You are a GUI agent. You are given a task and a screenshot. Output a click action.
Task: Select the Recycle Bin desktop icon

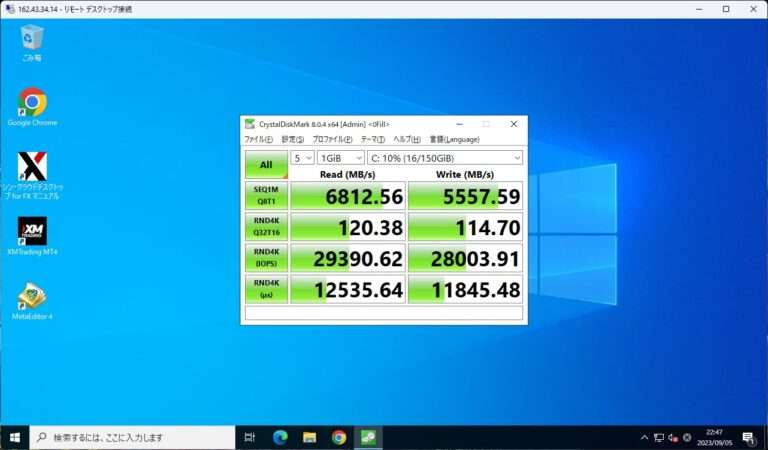[x=32, y=38]
